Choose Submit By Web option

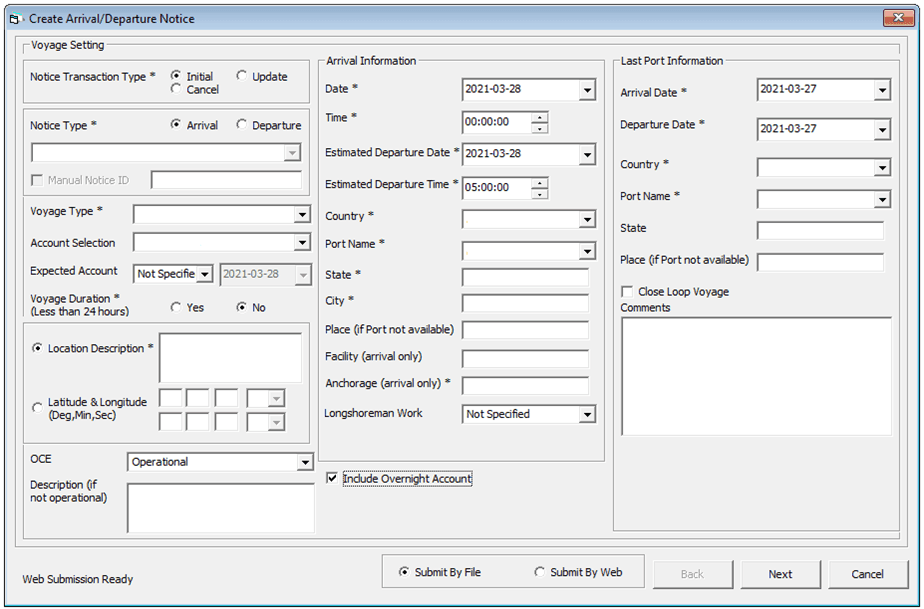click(x=540, y=571)
